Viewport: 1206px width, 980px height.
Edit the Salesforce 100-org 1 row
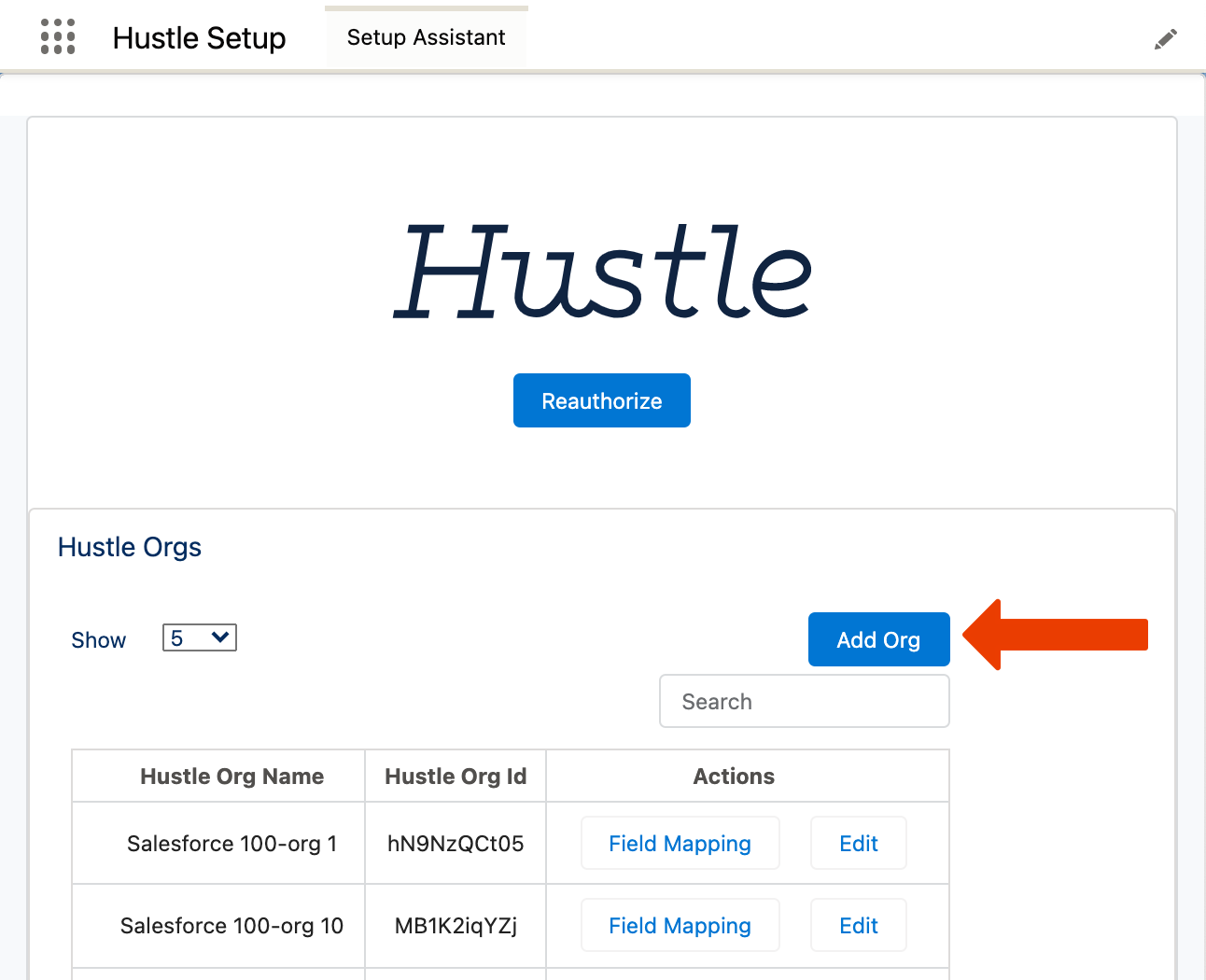click(x=858, y=843)
